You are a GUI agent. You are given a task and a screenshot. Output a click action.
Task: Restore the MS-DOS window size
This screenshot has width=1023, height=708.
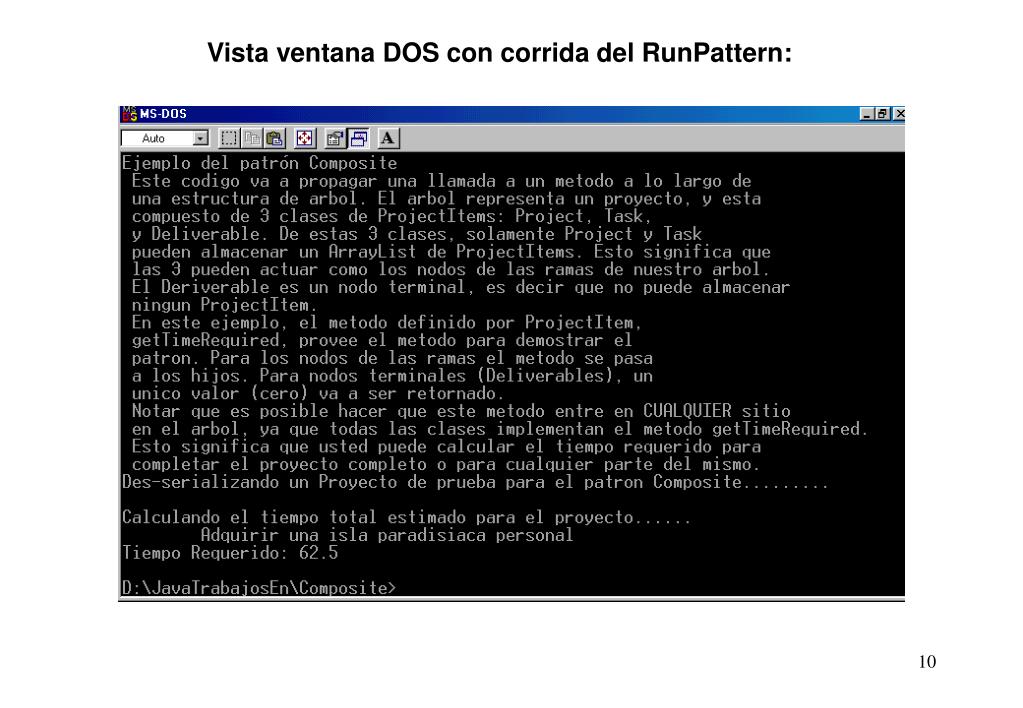pos(882,114)
